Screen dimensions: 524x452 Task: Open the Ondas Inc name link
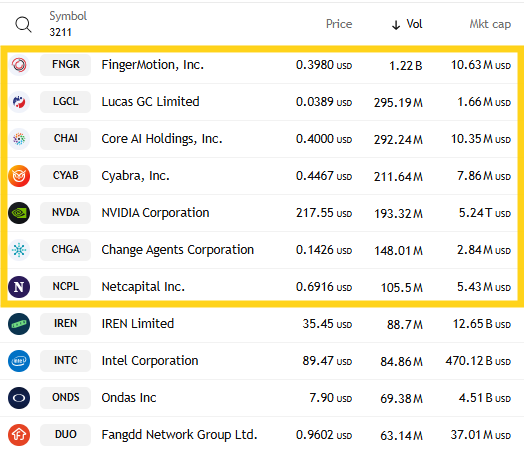point(129,398)
